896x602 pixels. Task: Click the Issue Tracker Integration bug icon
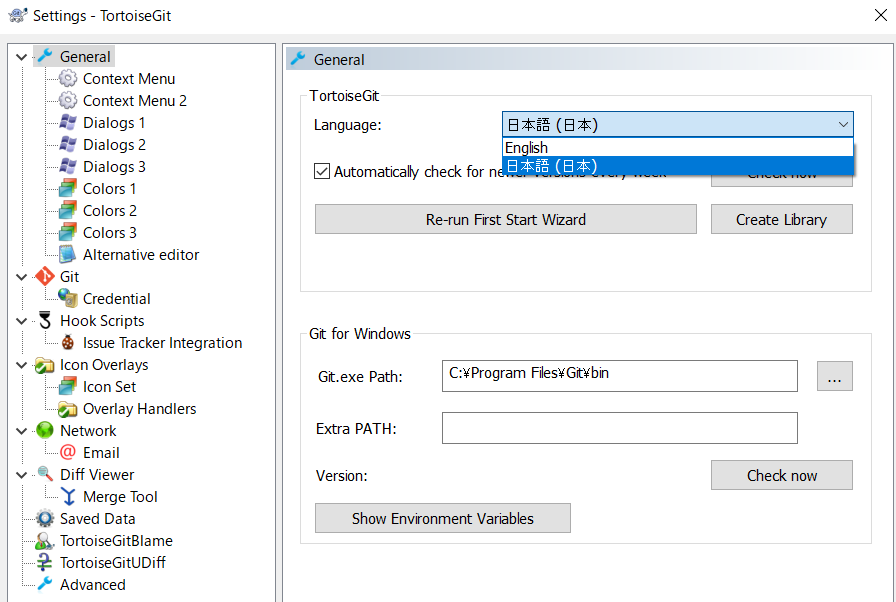(x=68, y=343)
